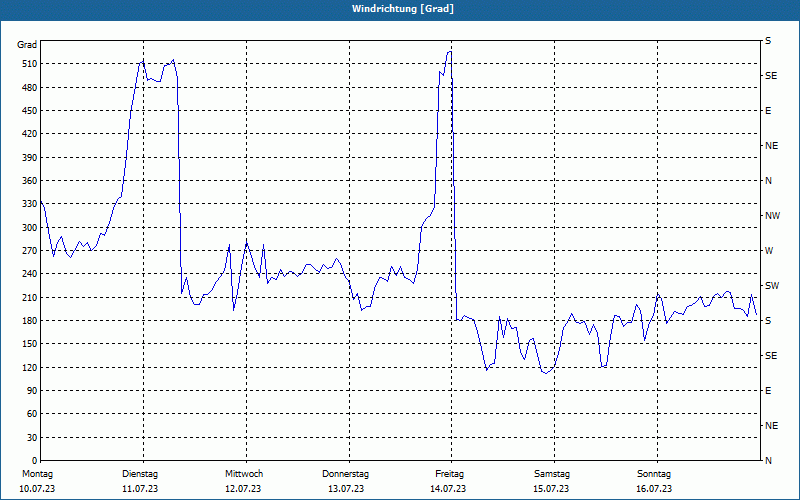This screenshot has height=500, width=800.
Task: Click the 0 degree axis label
Action: [34, 461]
